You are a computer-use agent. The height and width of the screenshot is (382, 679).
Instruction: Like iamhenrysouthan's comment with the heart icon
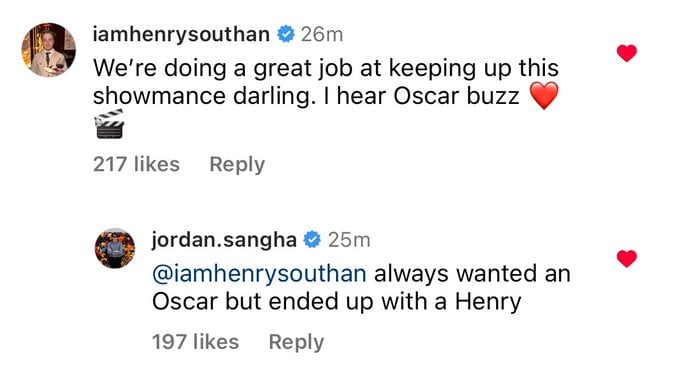[x=627, y=53]
